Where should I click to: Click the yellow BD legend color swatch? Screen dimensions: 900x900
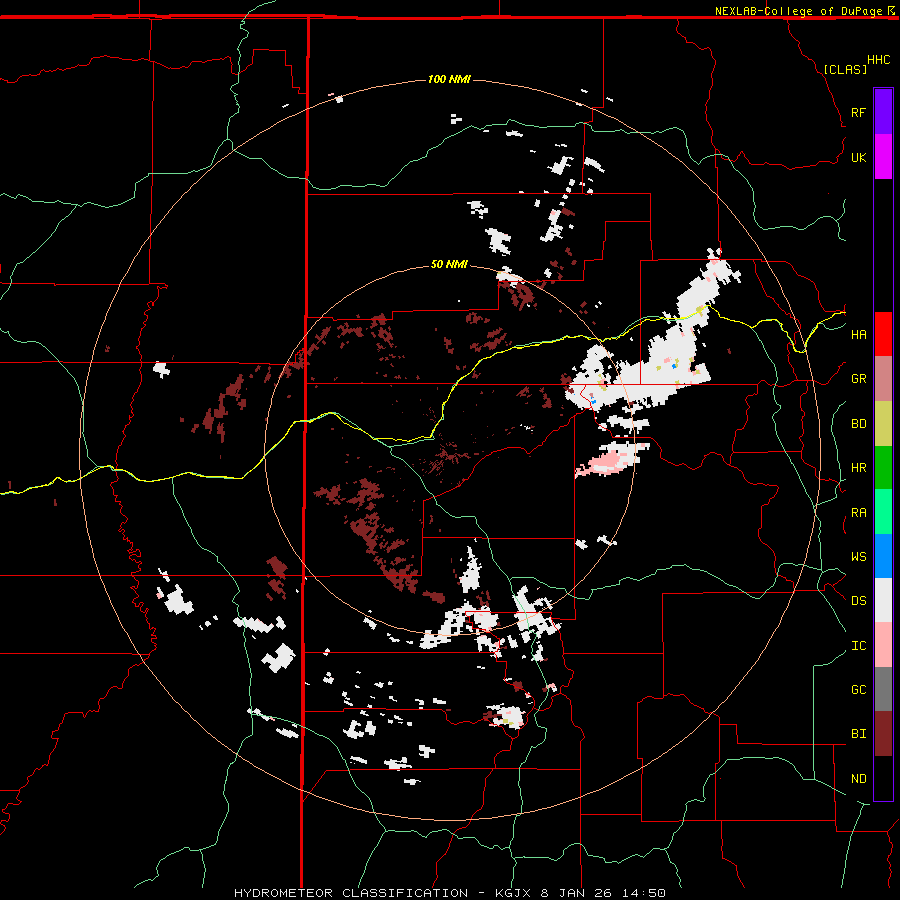click(x=883, y=424)
